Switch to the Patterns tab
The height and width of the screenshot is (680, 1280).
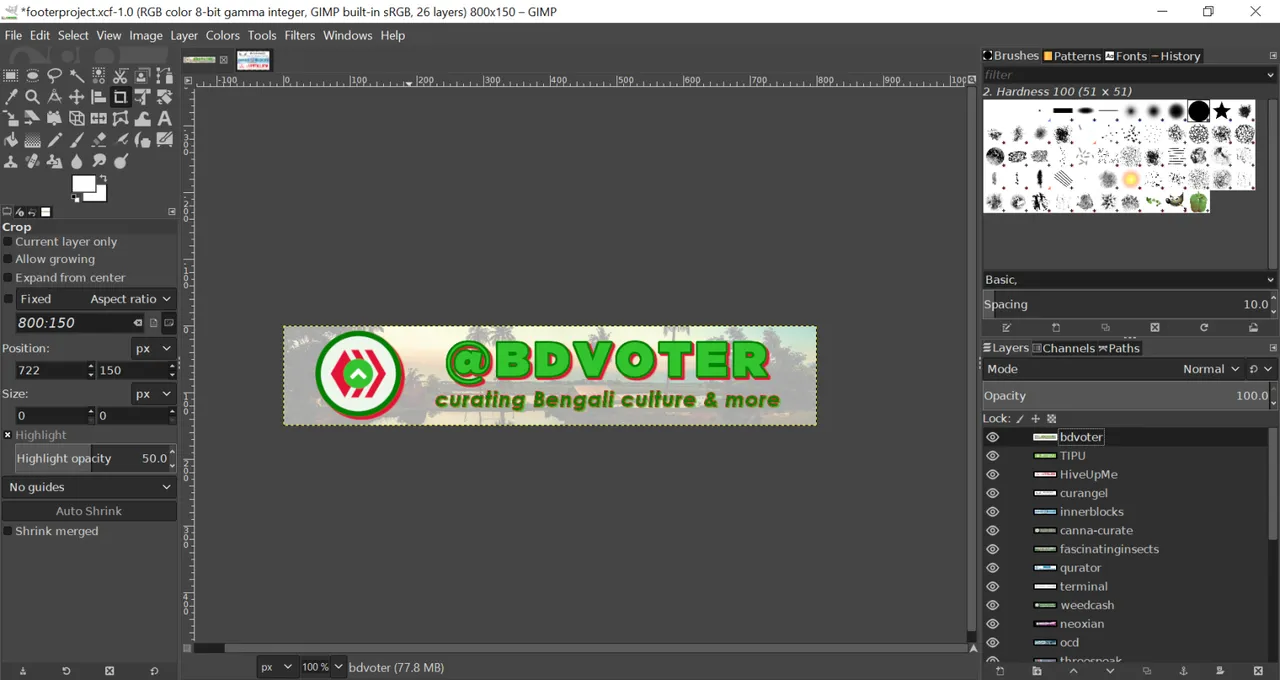coord(1072,56)
